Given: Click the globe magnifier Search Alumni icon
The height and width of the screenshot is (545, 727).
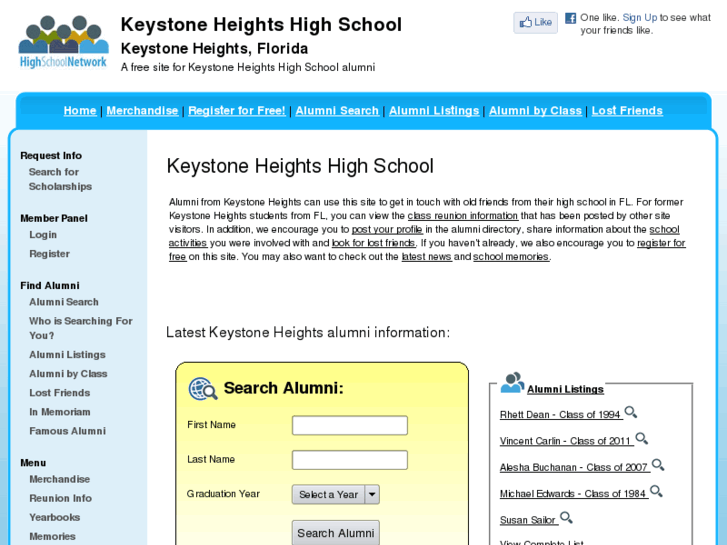Looking at the screenshot, I should click(203, 389).
